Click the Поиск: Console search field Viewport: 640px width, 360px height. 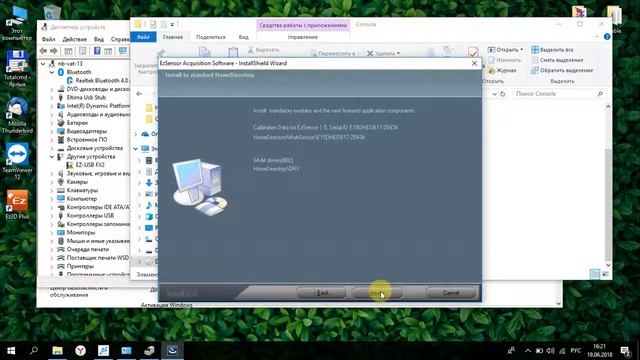click(x=558, y=94)
